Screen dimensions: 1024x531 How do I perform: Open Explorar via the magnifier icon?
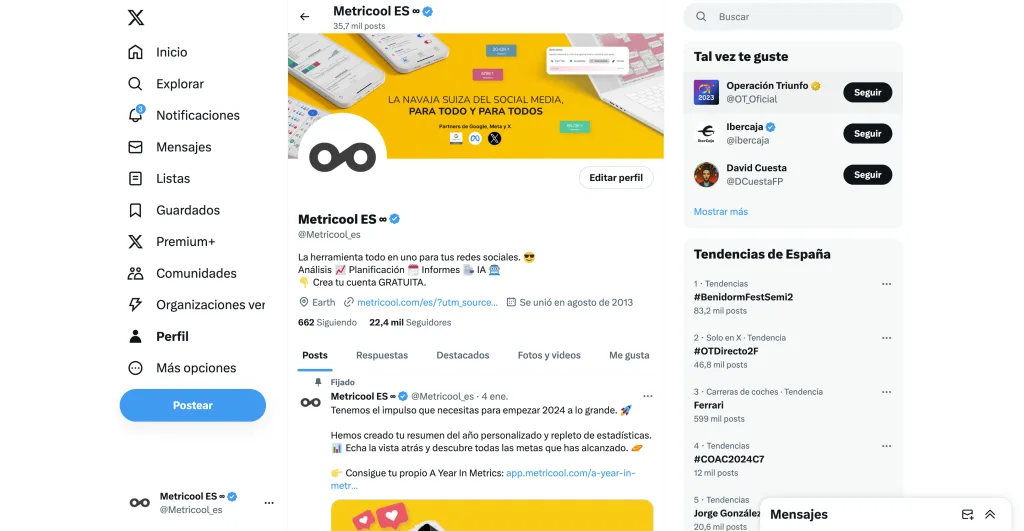tap(135, 84)
